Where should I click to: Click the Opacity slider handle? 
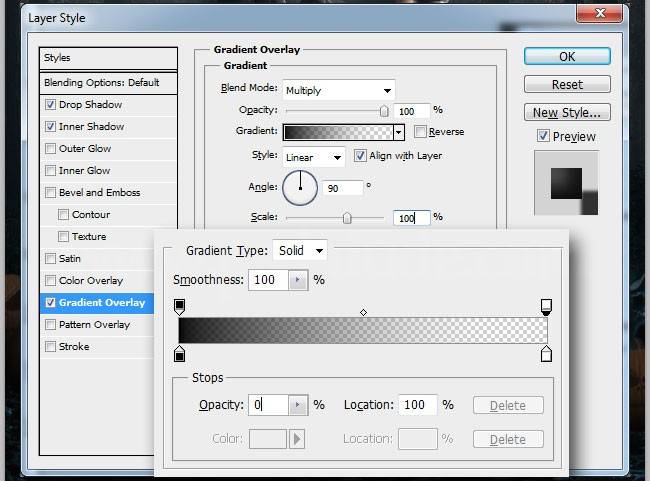(383, 111)
